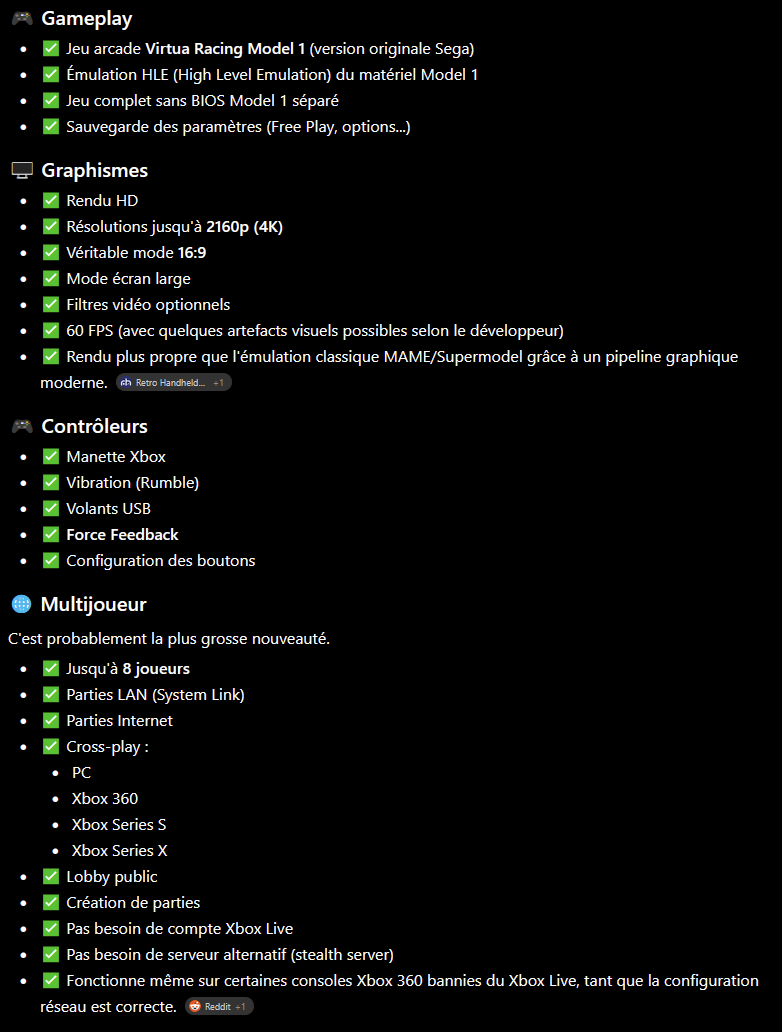Click the checkmark beside Lobby public
Image resolution: width=782 pixels, height=1032 pixels.
click(51, 876)
